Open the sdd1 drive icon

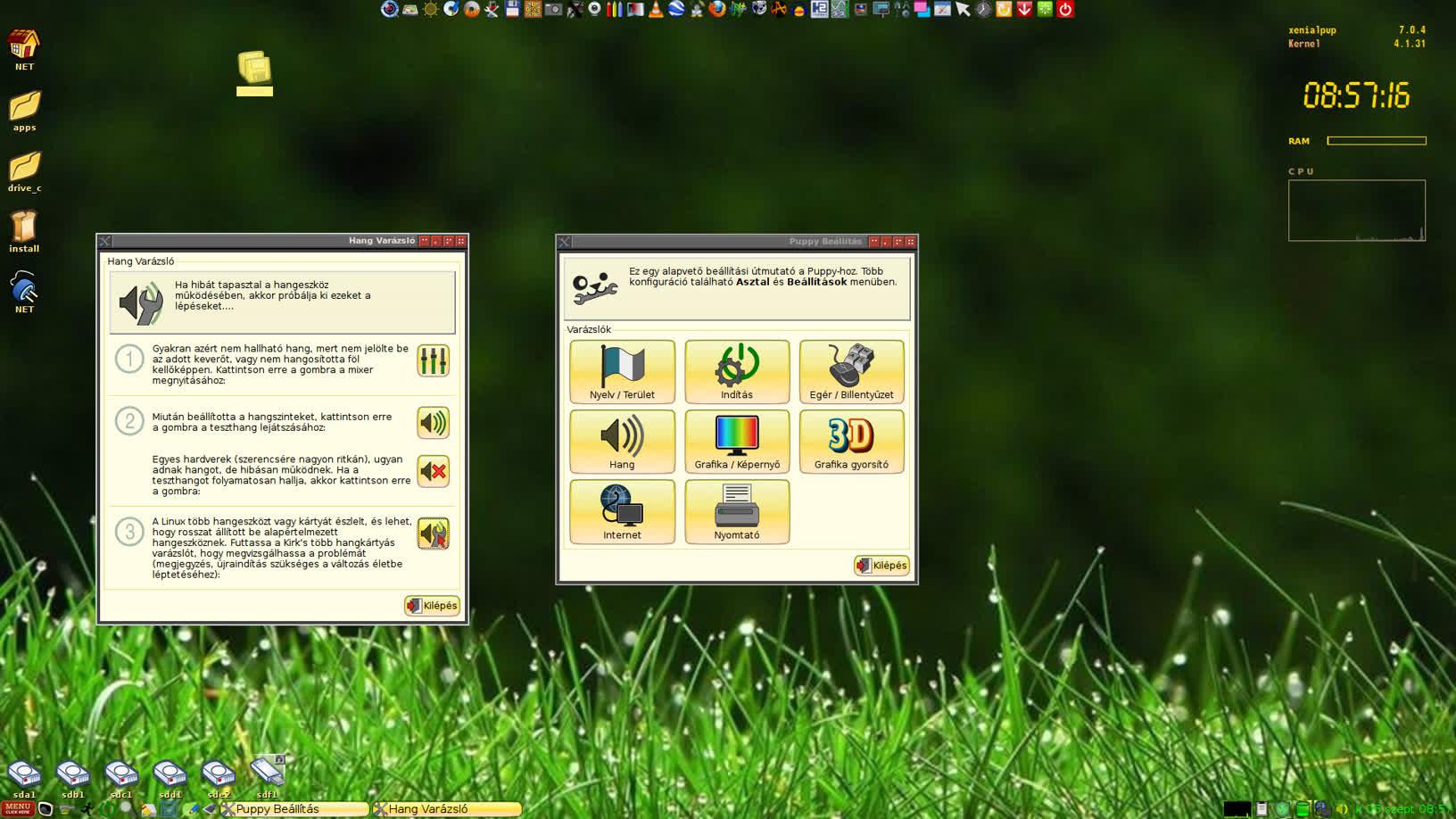pos(170,778)
